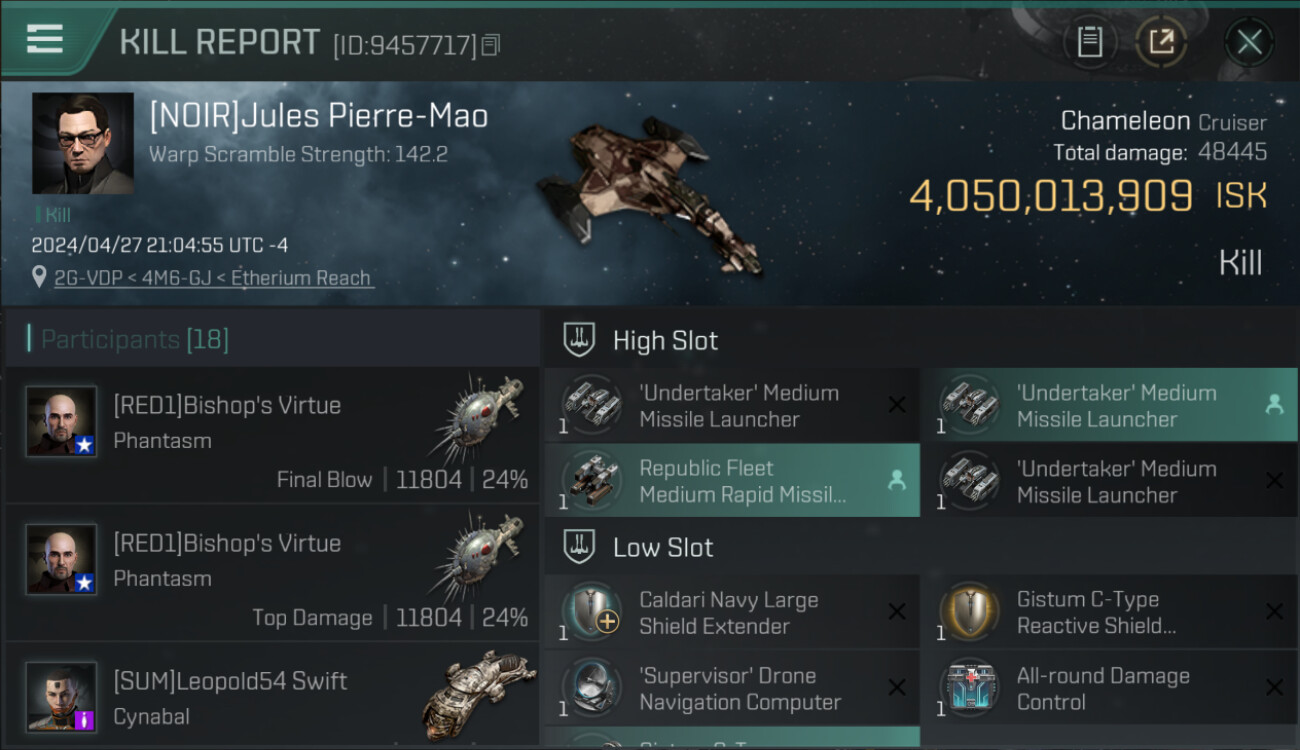Close the kill report window

pyautogui.click(x=1249, y=42)
